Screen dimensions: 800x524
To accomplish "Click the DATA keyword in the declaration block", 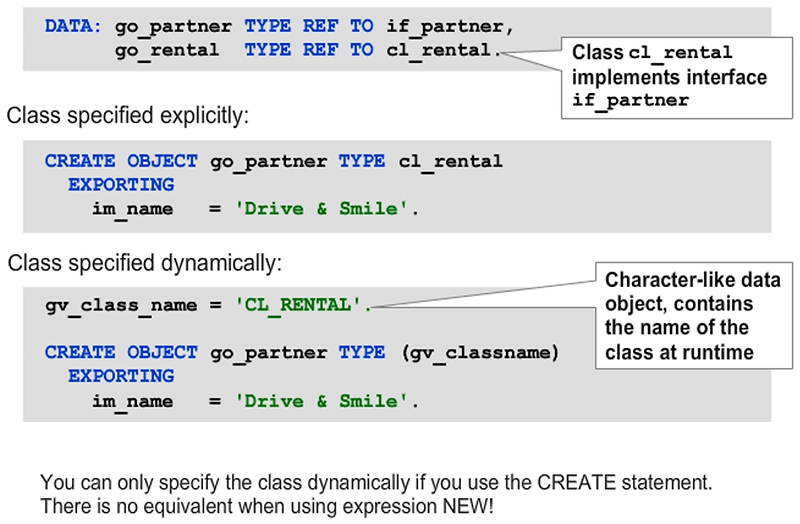I will [73, 25].
